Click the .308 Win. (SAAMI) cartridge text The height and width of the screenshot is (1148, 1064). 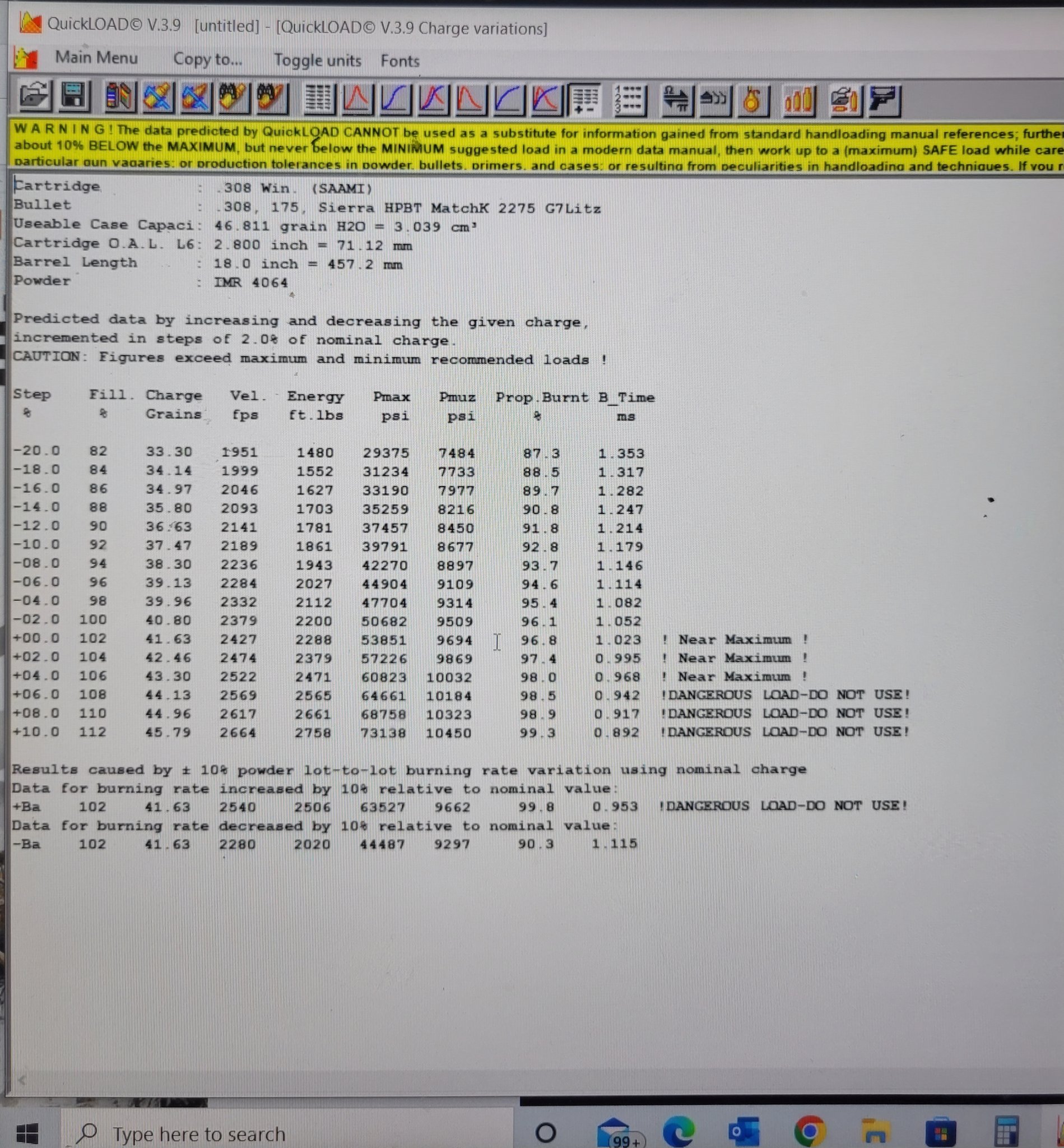coord(294,188)
